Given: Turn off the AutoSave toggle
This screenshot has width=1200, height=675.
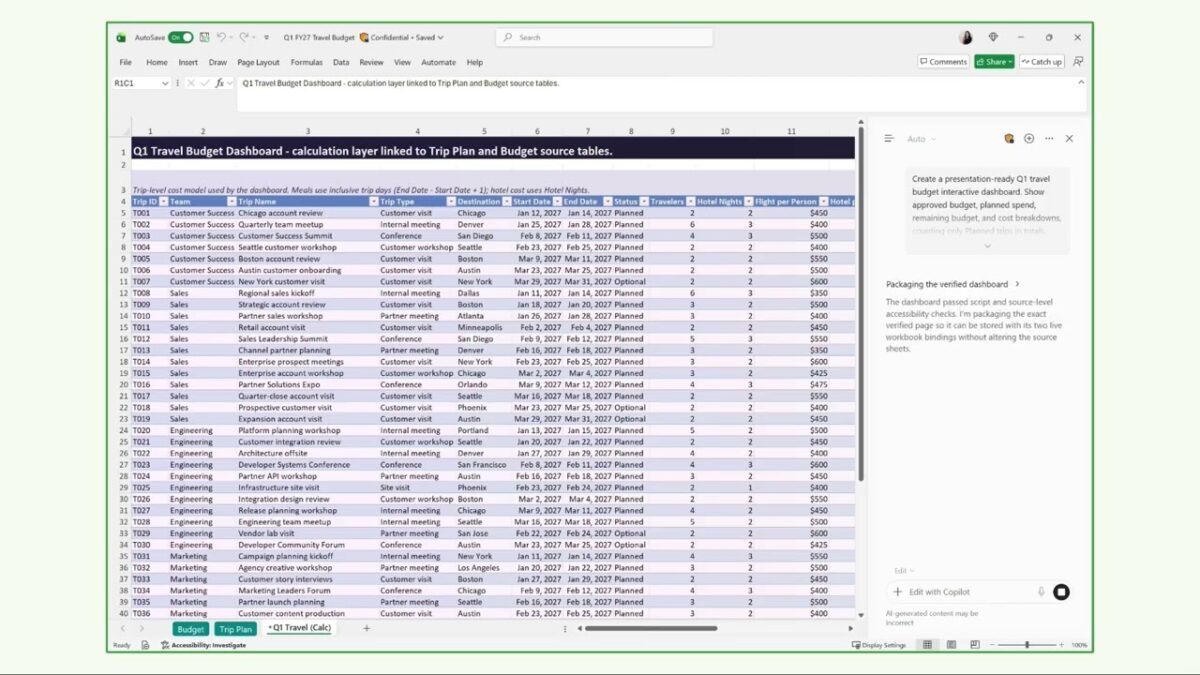Looking at the screenshot, I should pyautogui.click(x=181, y=37).
